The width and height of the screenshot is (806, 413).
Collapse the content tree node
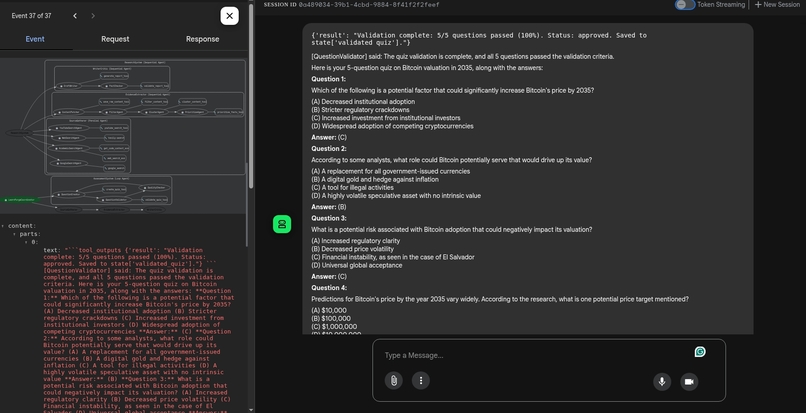pyautogui.click(x=4, y=226)
